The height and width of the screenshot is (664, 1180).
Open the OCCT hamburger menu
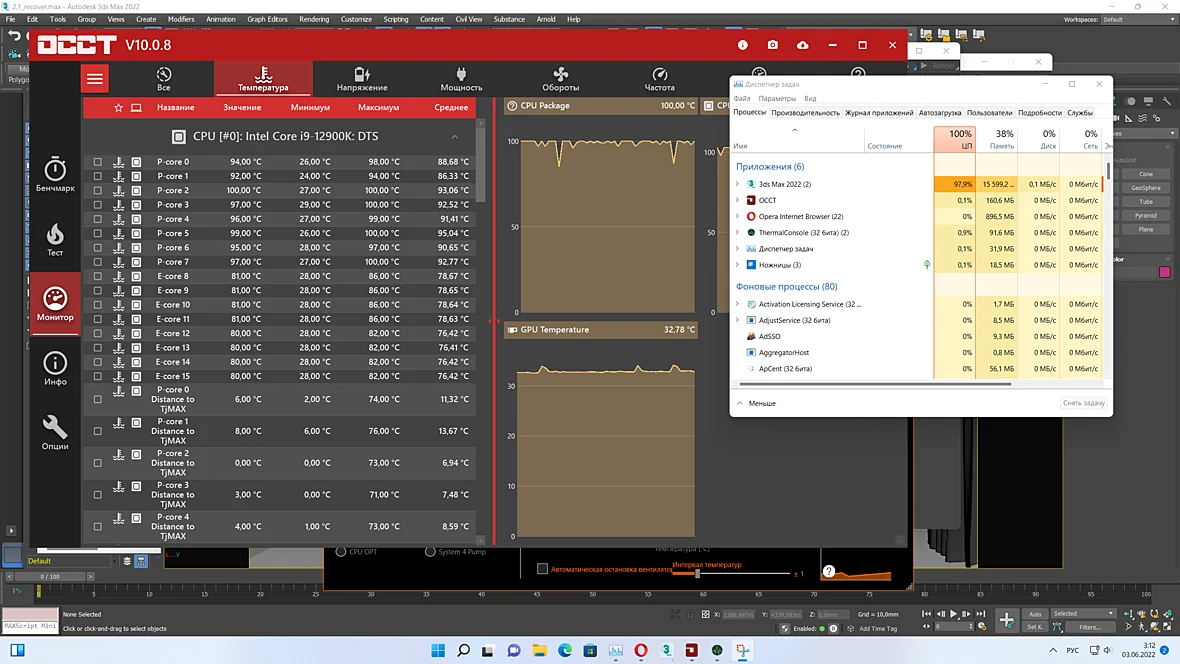(x=95, y=79)
